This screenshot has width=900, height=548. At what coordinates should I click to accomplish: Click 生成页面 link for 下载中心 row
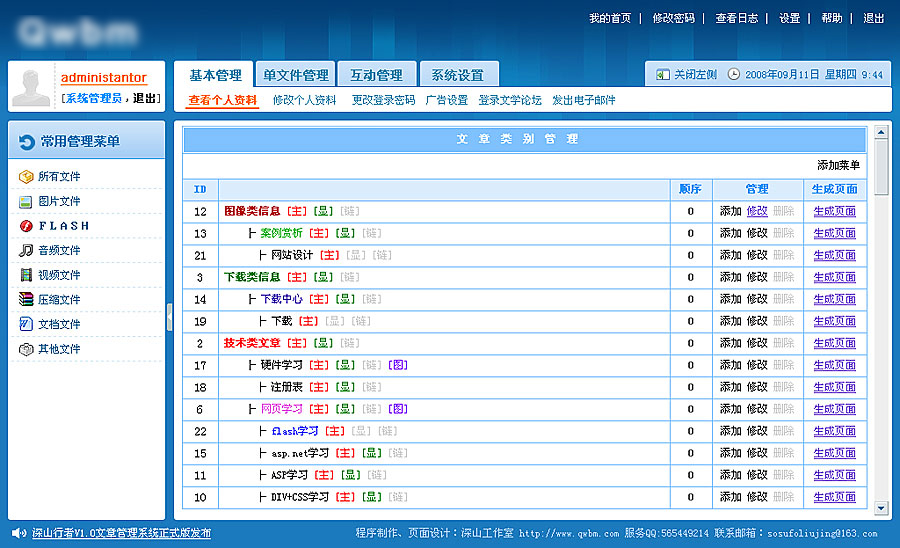click(x=834, y=299)
